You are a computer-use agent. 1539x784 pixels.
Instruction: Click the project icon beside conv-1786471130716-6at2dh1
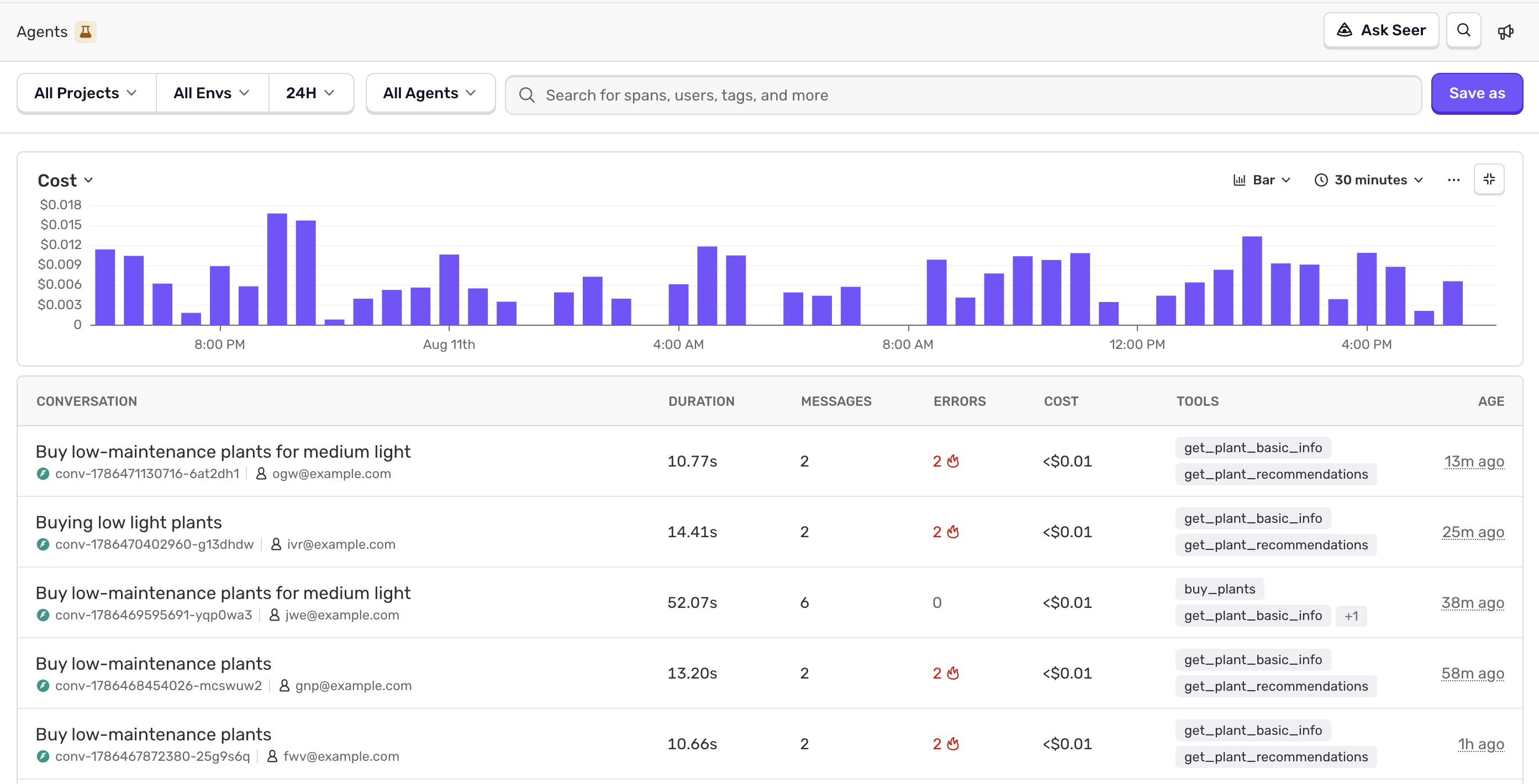[43, 474]
